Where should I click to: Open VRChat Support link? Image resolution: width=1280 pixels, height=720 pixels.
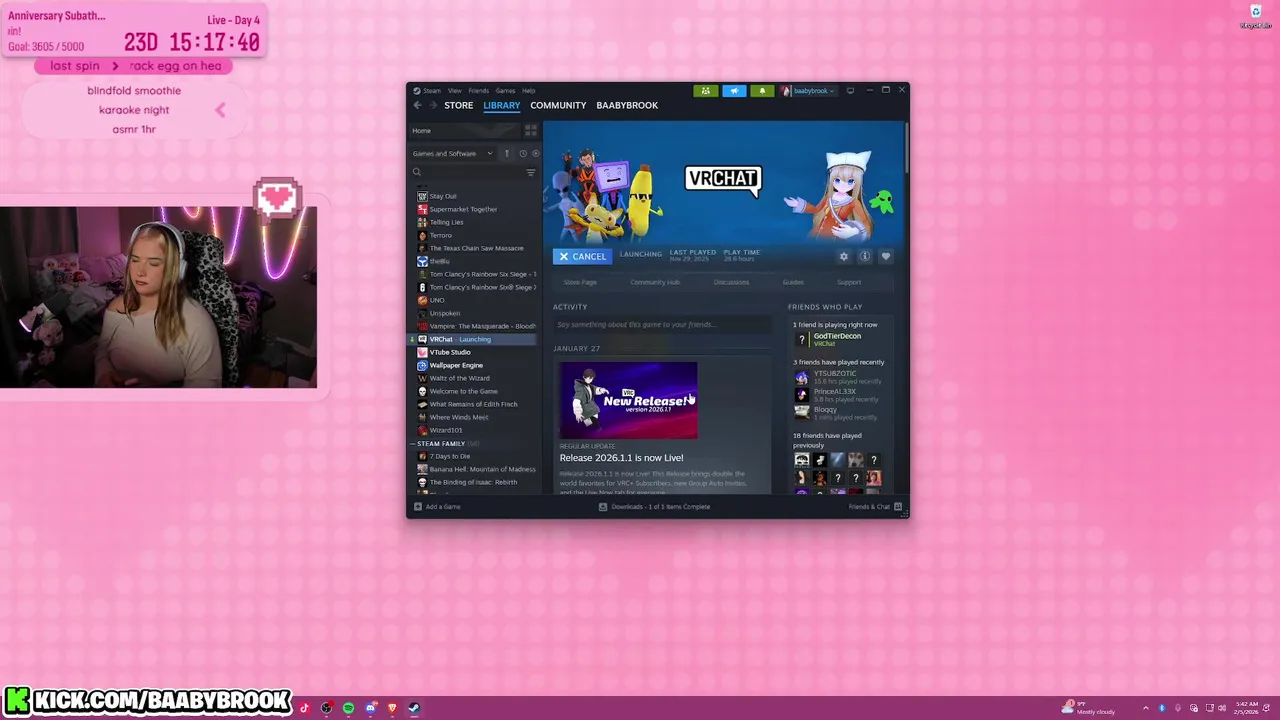[x=849, y=282]
